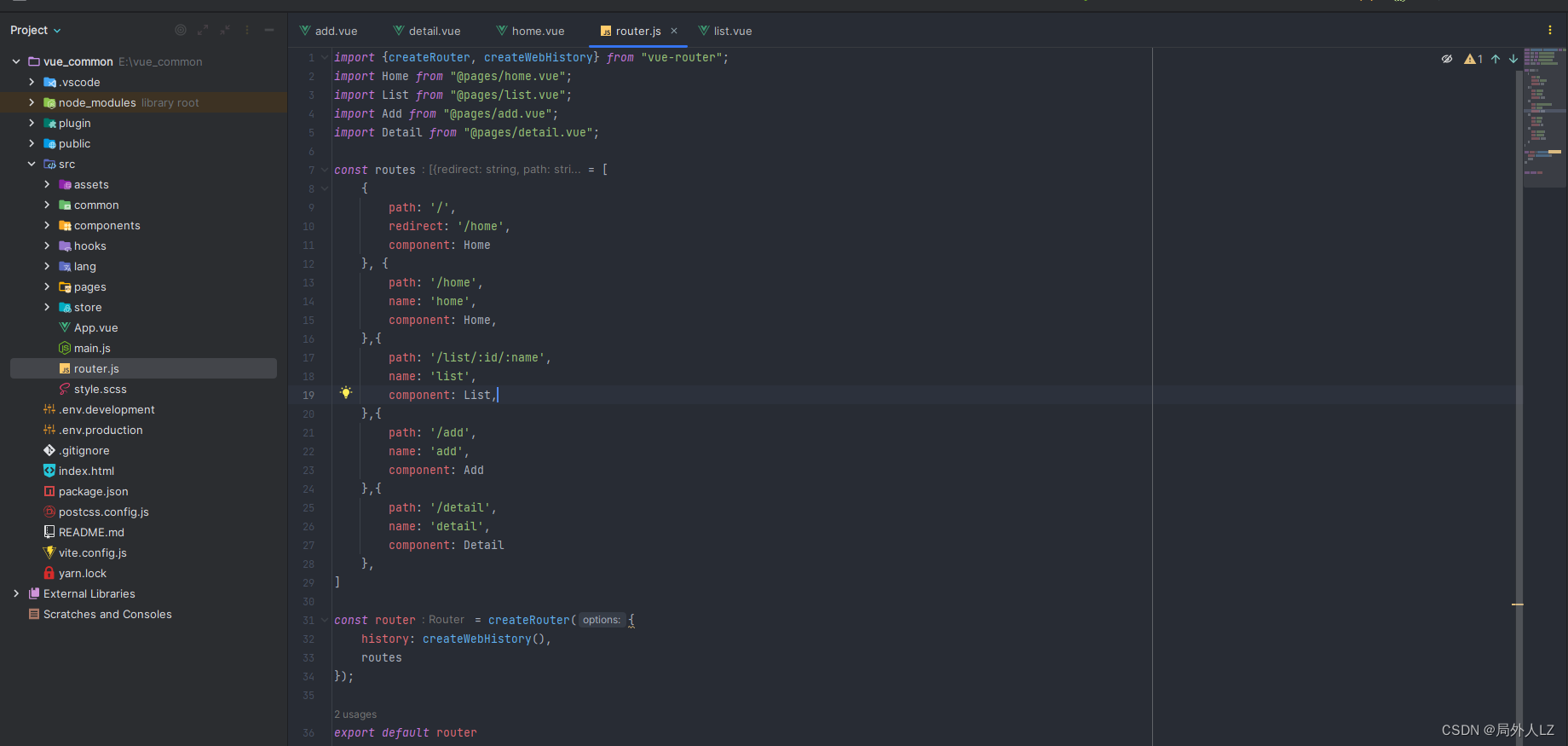Click the node_modules folder icon
The height and width of the screenshot is (746, 1568).
(x=49, y=102)
